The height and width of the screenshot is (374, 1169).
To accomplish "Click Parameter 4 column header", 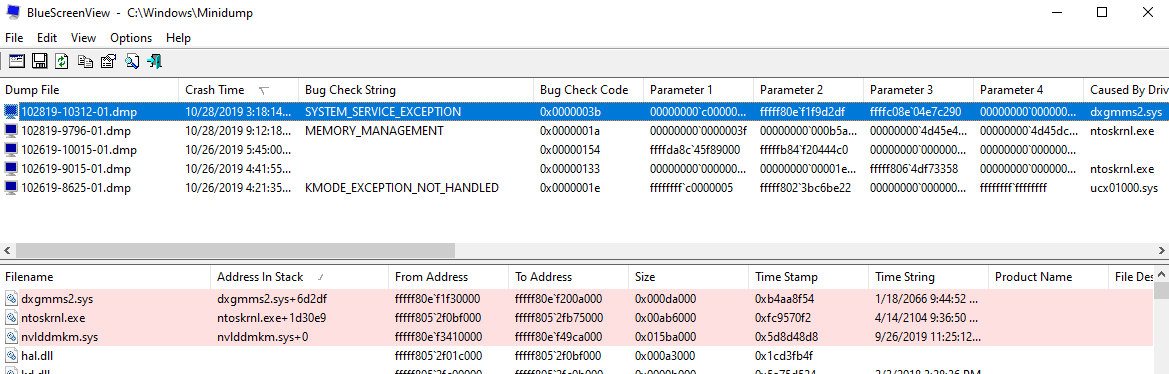I will (x=1029, y=90).
